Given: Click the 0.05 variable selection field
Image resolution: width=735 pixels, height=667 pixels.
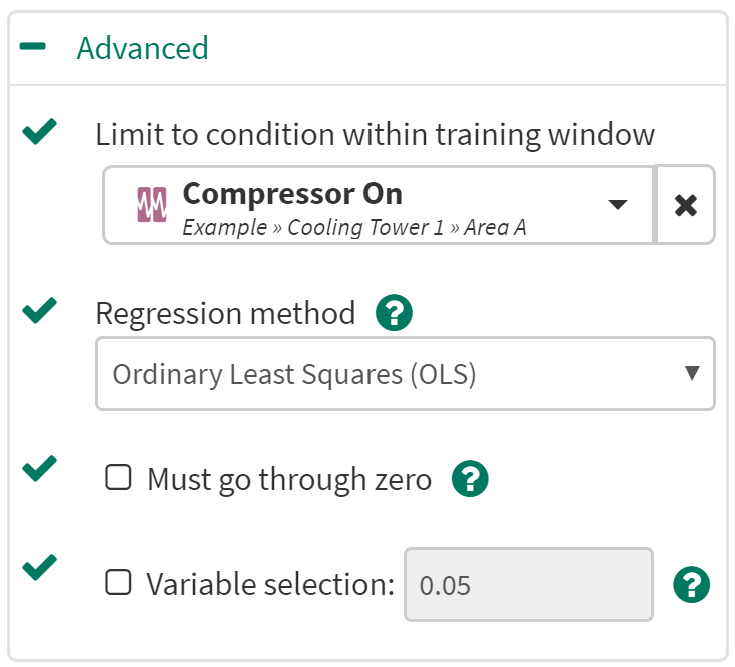Looking at the screenshot, I should [528, 584].
